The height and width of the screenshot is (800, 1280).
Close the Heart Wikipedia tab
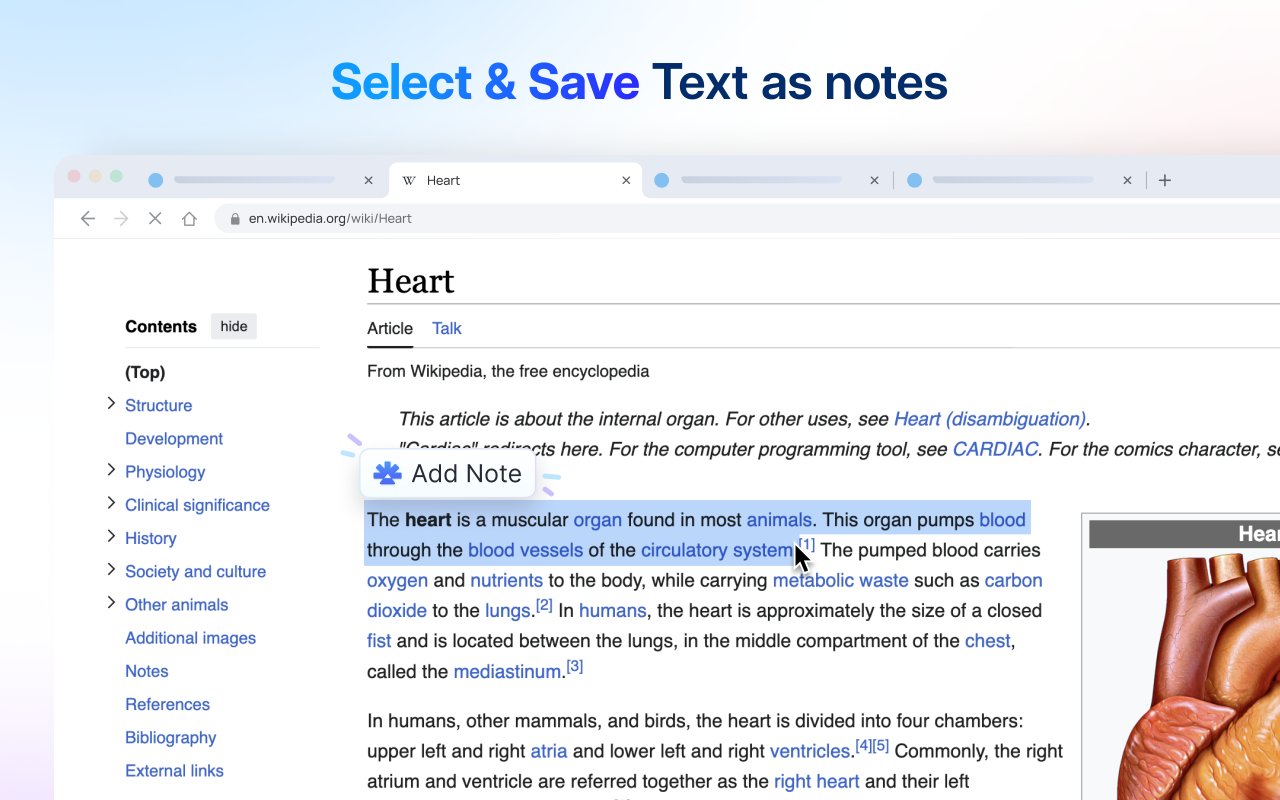coord(626,180)
